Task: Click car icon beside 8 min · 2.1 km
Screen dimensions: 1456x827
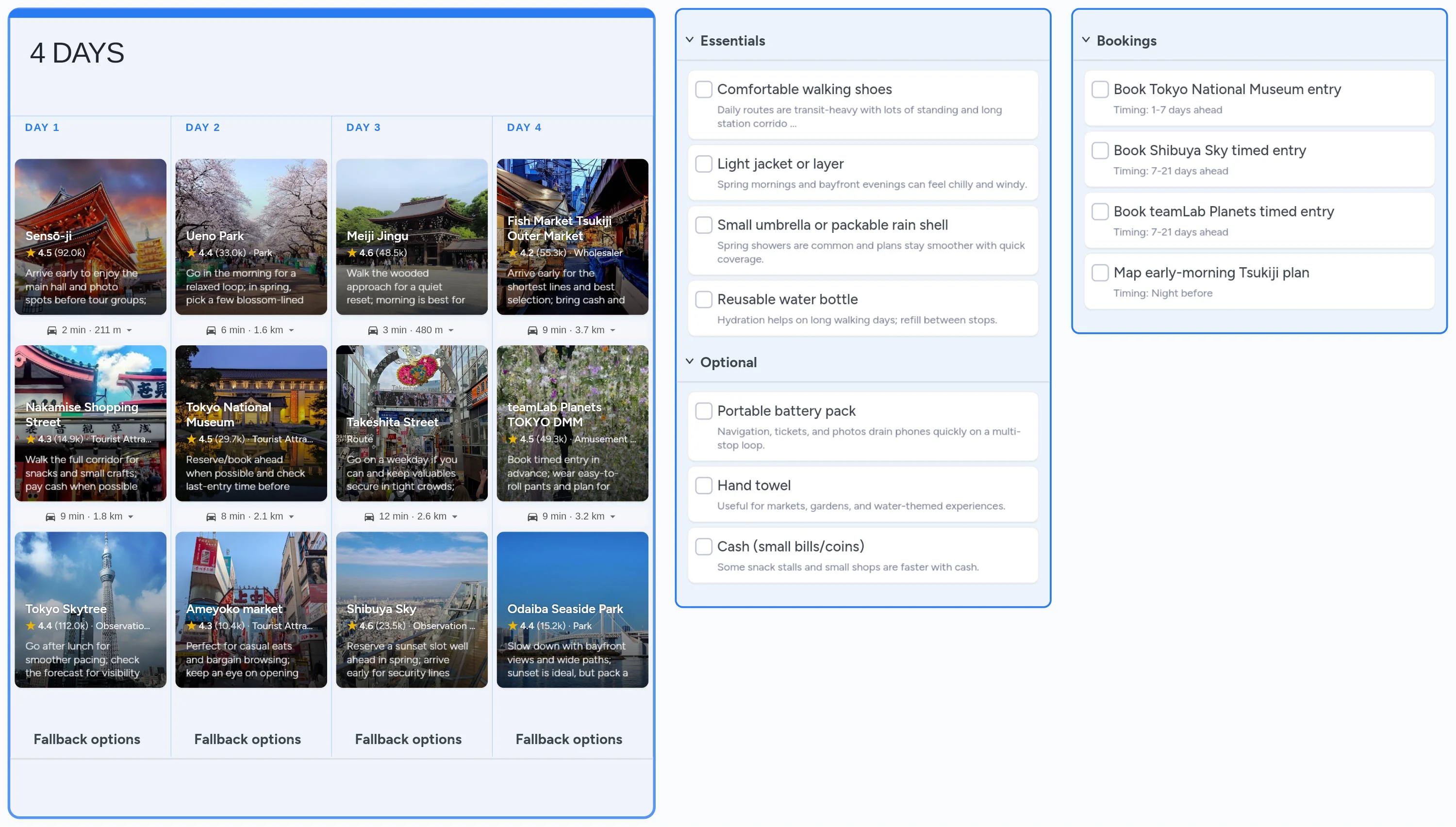Action: [x=211, y=516]
